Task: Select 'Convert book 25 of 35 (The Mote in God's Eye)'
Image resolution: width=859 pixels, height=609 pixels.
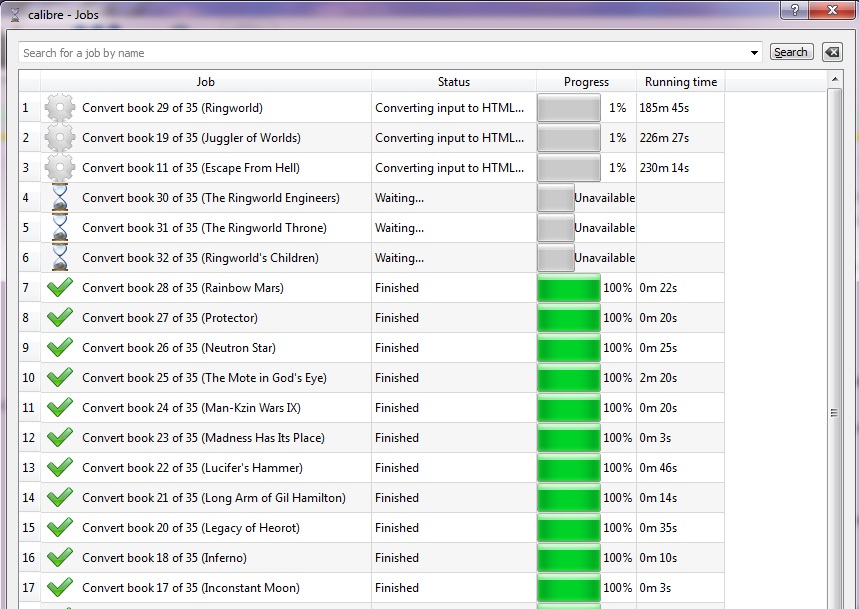Action: tap(204, 378)
